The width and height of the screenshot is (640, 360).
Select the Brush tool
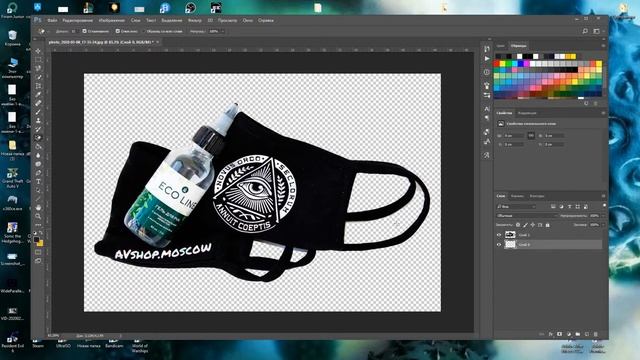(x=38, y=112)
